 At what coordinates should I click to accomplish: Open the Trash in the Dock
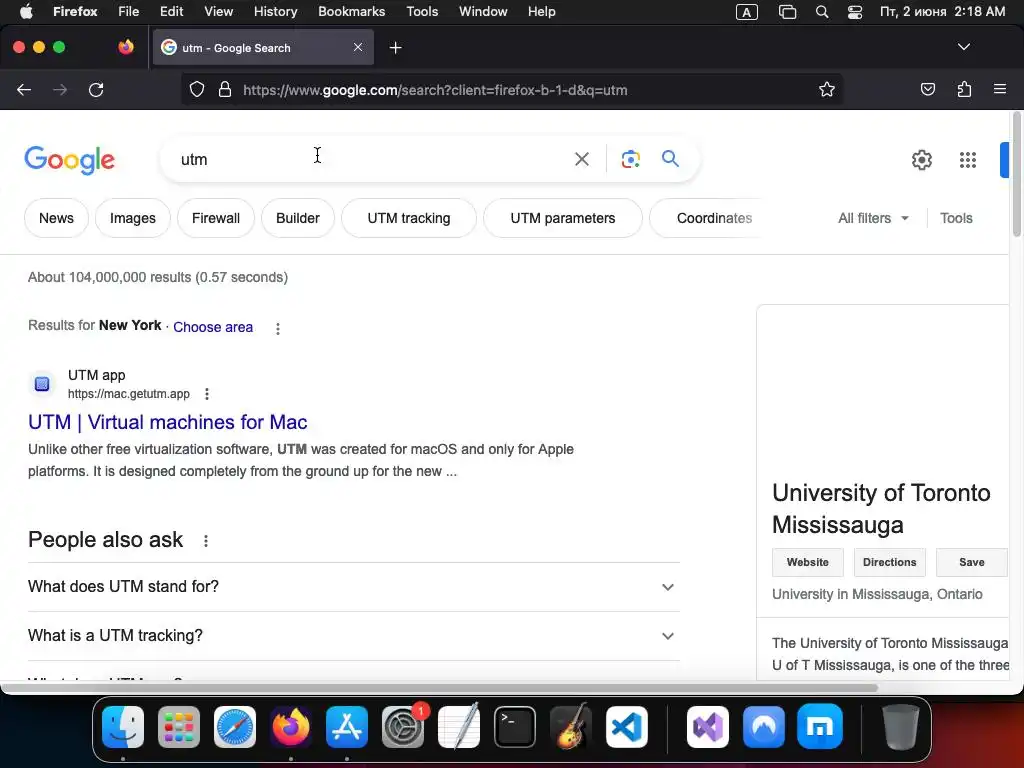[x=901, y=726]
